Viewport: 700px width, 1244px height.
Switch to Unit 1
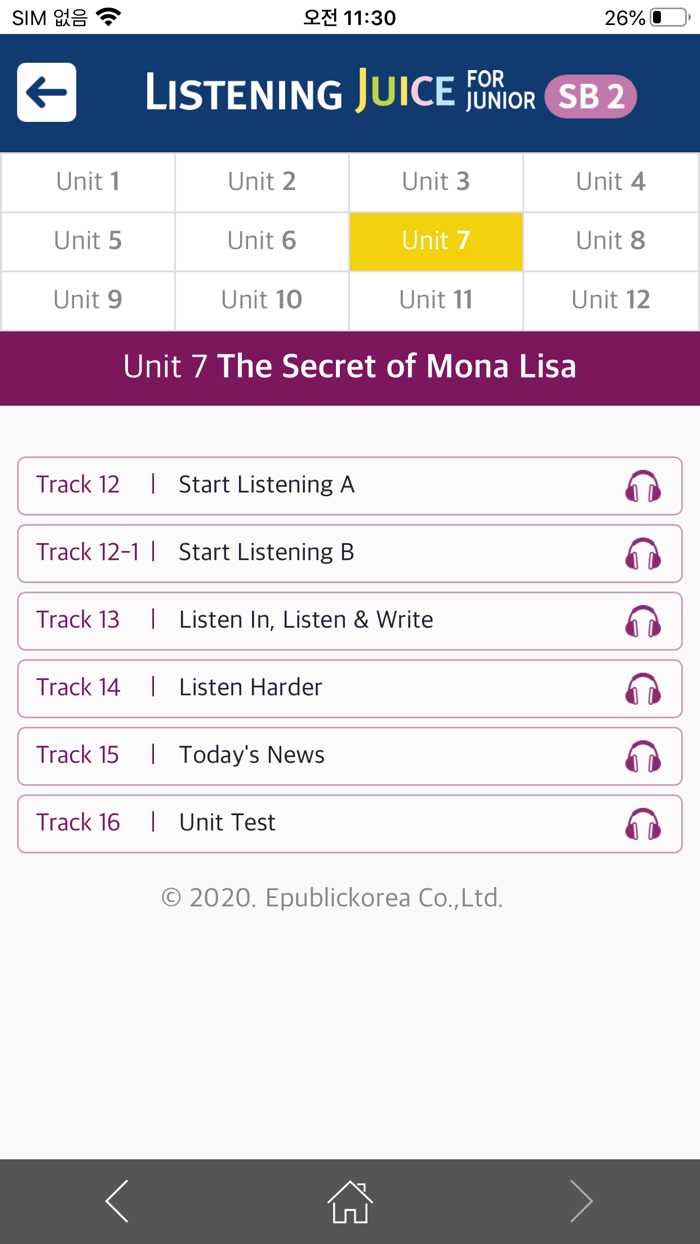click(87, 182)
